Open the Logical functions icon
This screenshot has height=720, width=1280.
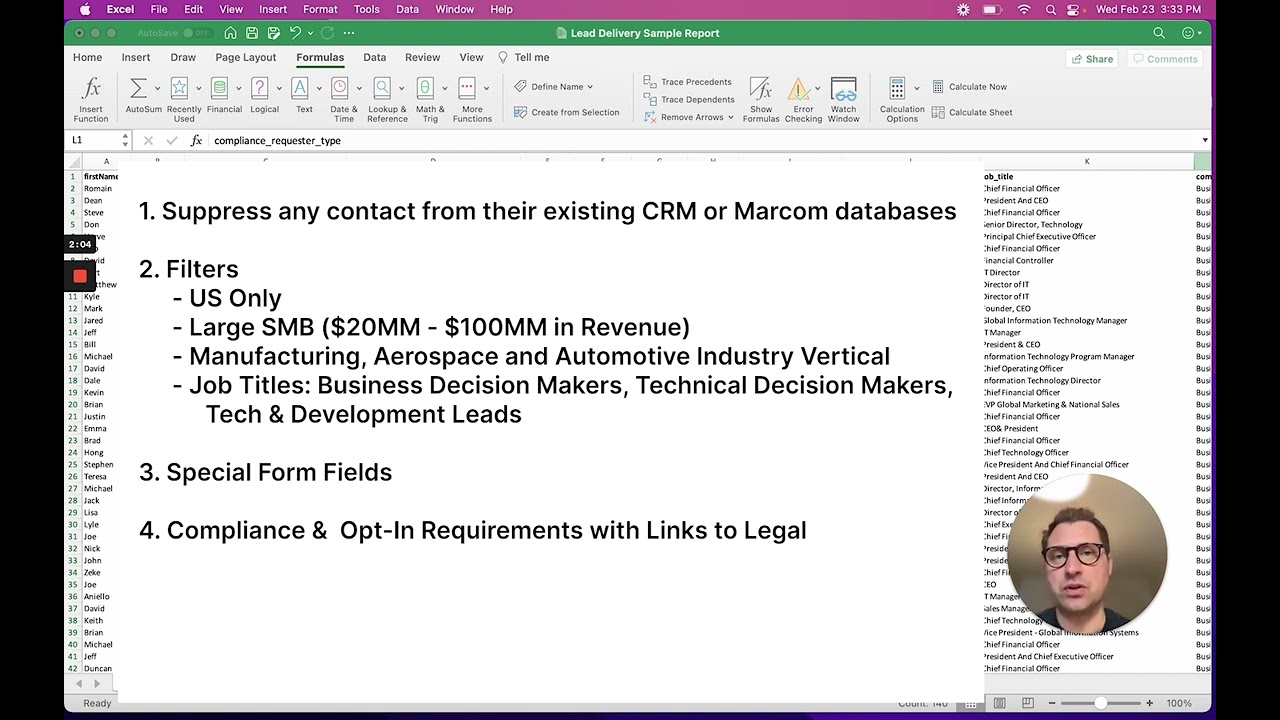point(260,89)
